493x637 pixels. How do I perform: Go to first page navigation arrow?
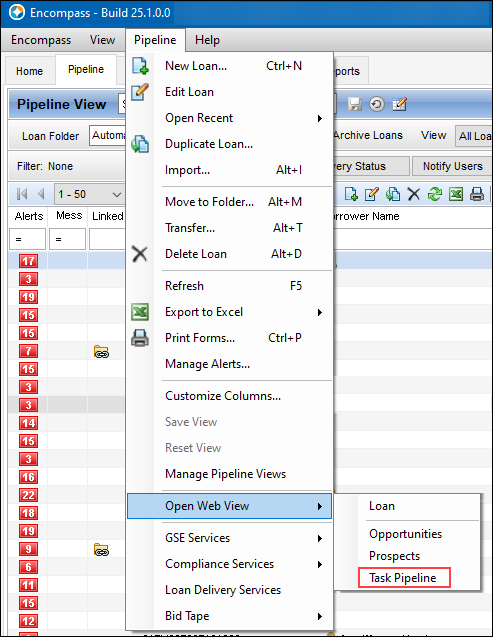click(x=22, y=194)
